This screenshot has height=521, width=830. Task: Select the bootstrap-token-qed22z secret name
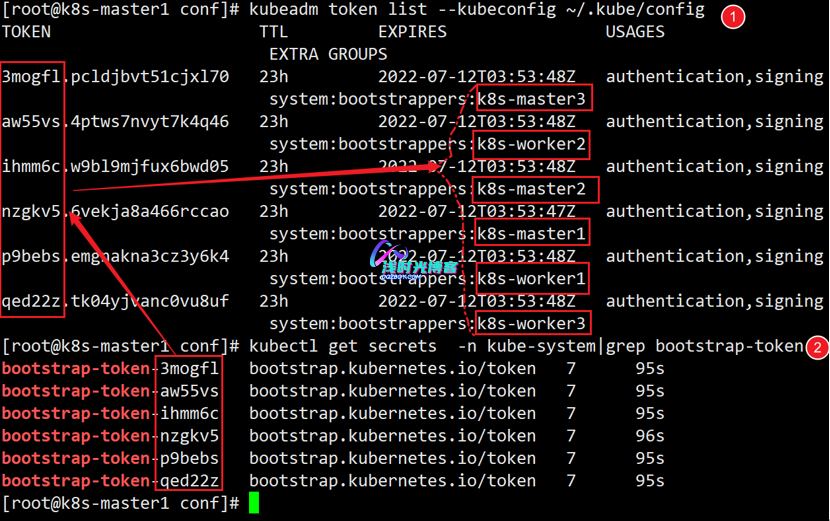click(x=110, y=481)
